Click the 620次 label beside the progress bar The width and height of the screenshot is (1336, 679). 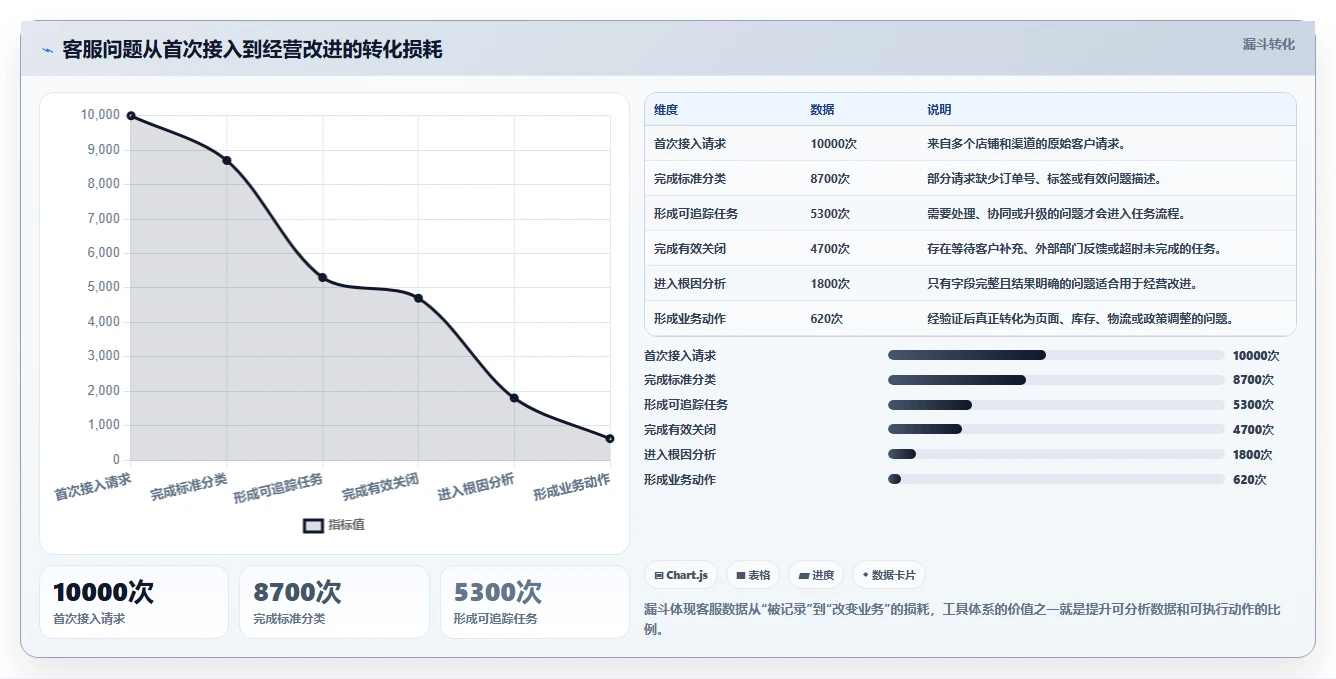[1249, 480]
